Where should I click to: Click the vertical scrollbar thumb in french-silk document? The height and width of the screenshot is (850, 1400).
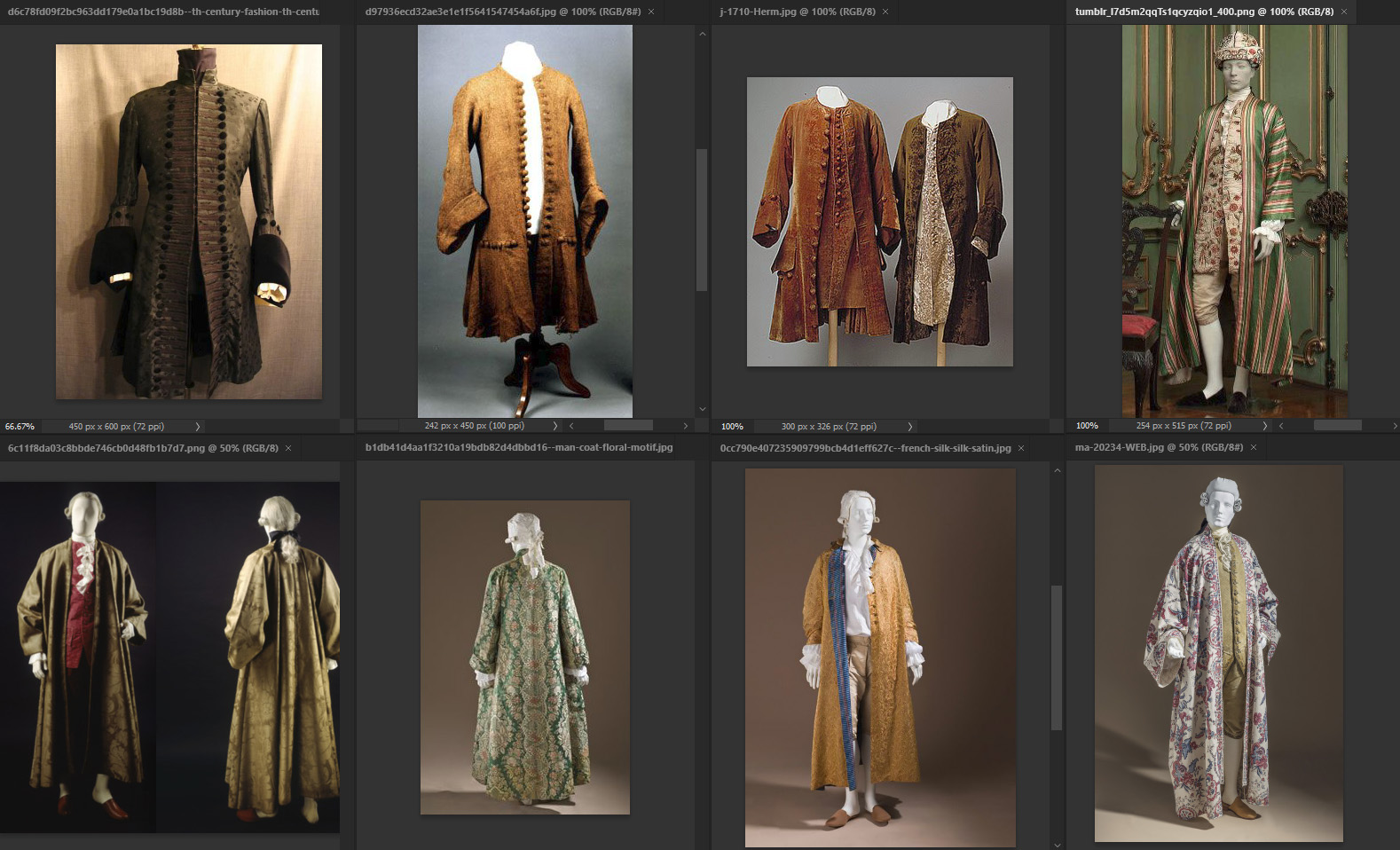click(1057, 657)
